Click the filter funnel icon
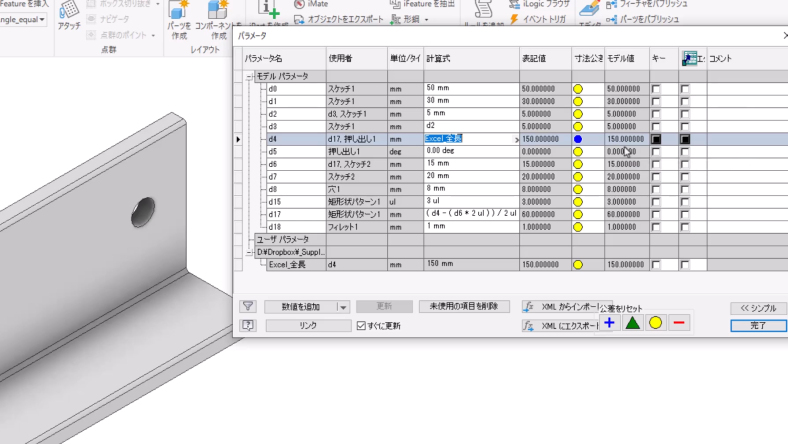 point(248,307)
